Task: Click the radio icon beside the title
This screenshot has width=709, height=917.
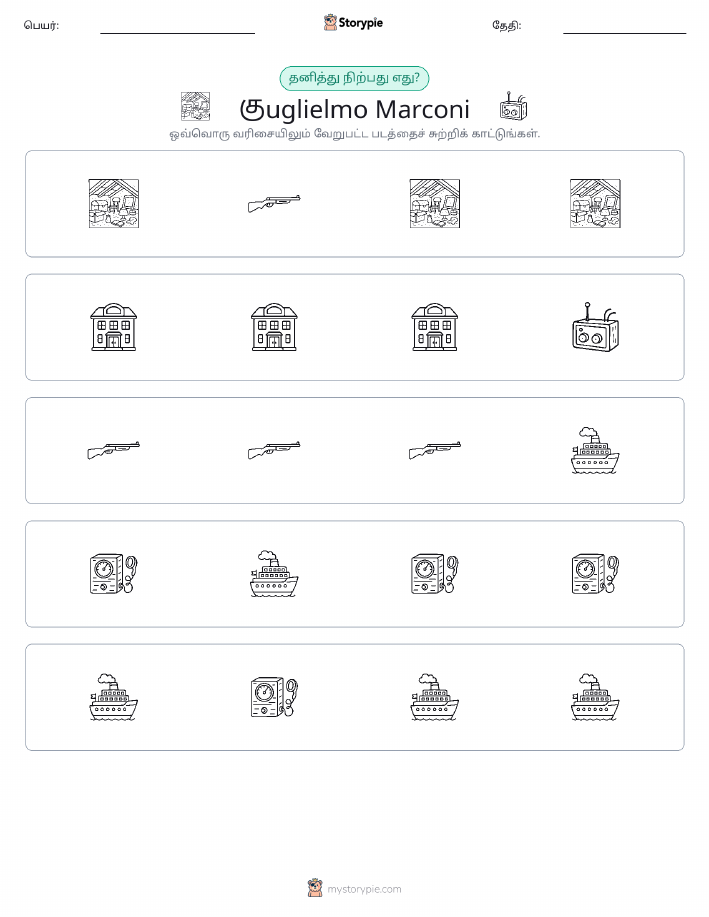Action: pos(513,106)
